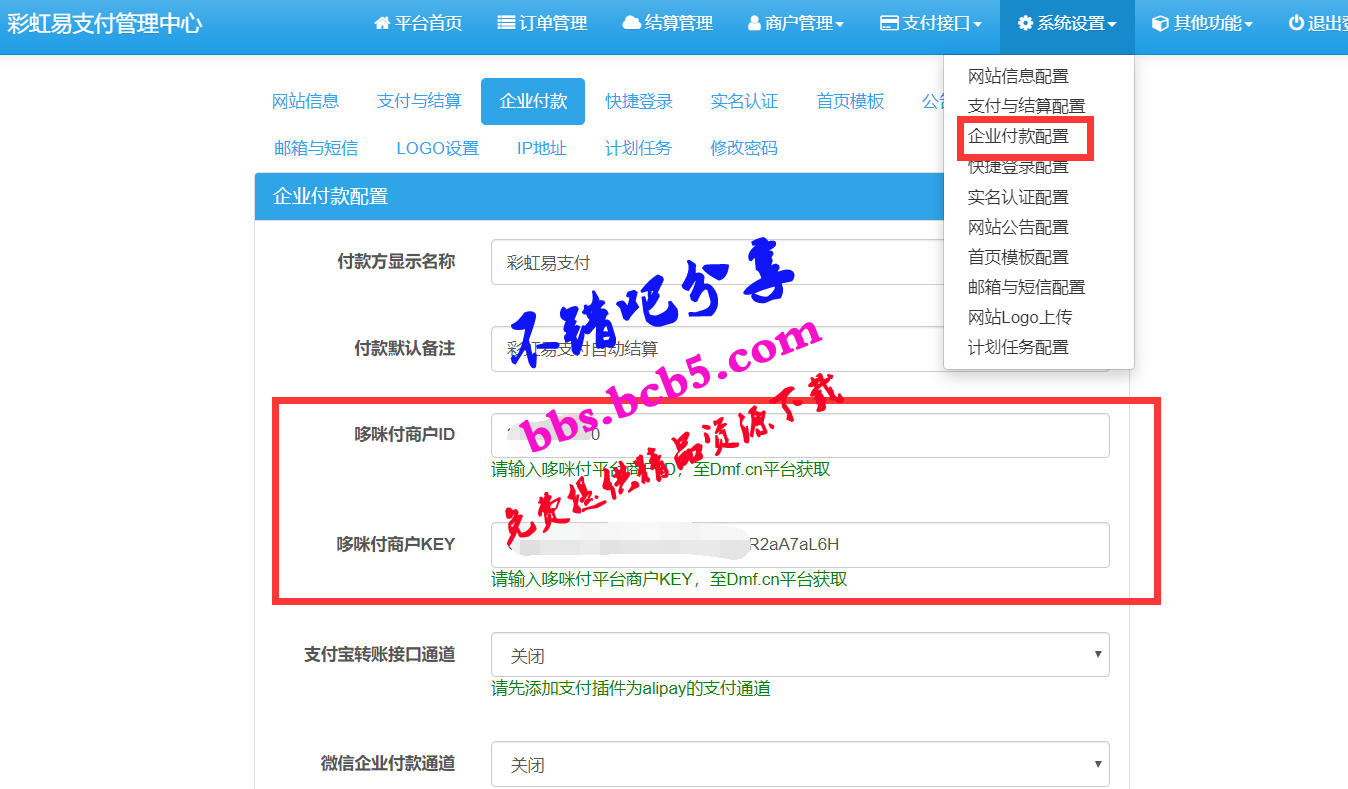Open 平台首页 in the navbar
The width and height of the screenshot is (1348, 789).
pos(418,23)
